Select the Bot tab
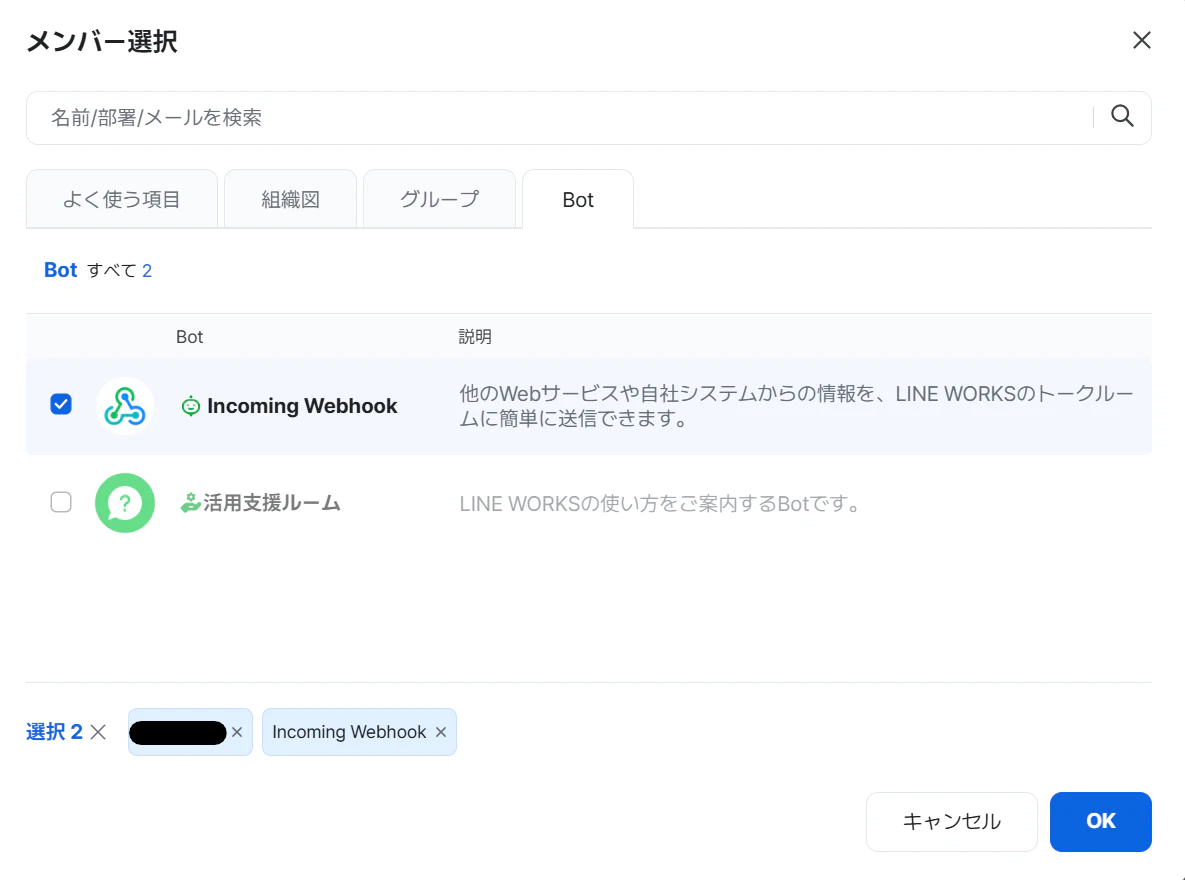This screenshot has width=1185, height=880. [x=578, y=199]
